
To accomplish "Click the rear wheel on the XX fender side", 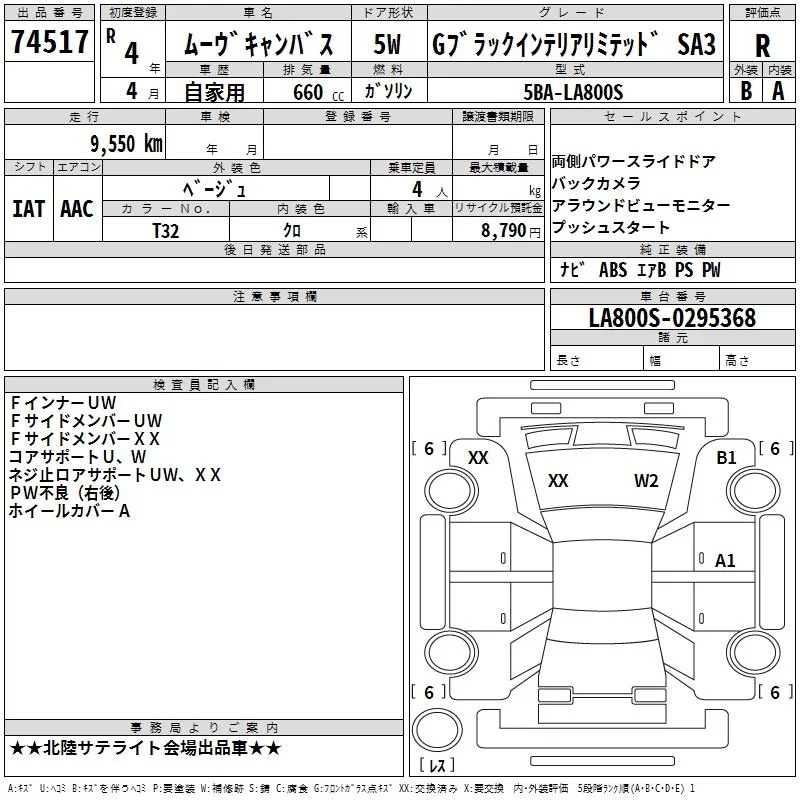I will pos(451,653).
